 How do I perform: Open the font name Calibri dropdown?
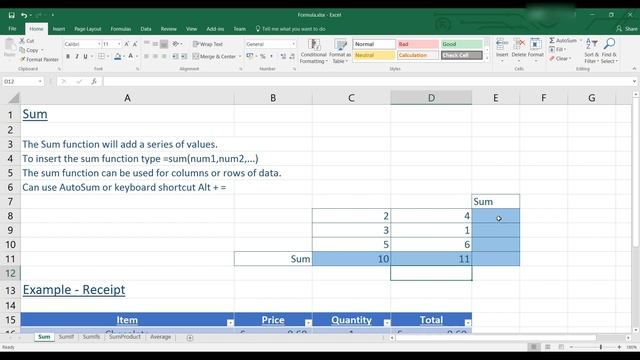pyautogui.click(x=99, y=44)
